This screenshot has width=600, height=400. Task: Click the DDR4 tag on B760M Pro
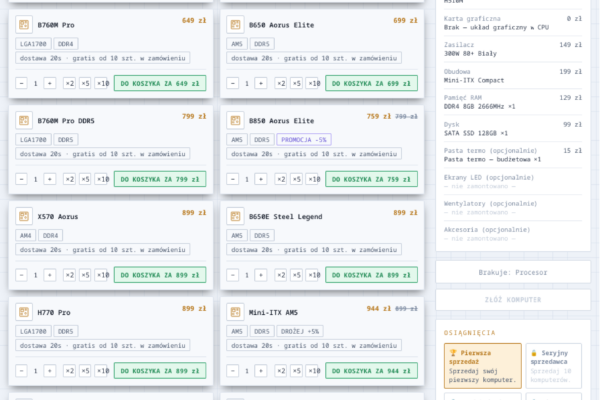point(65,44)
